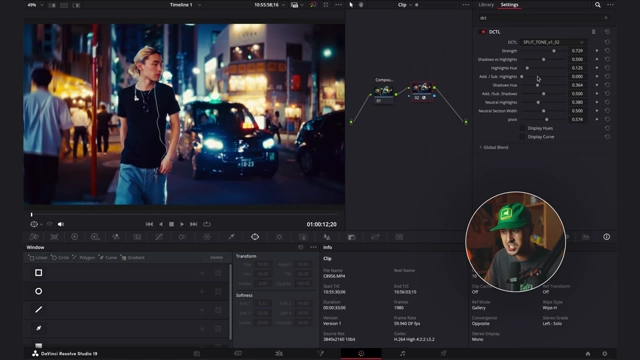Go to the Fairlight page
640x360 pixels.
point(402,353)
